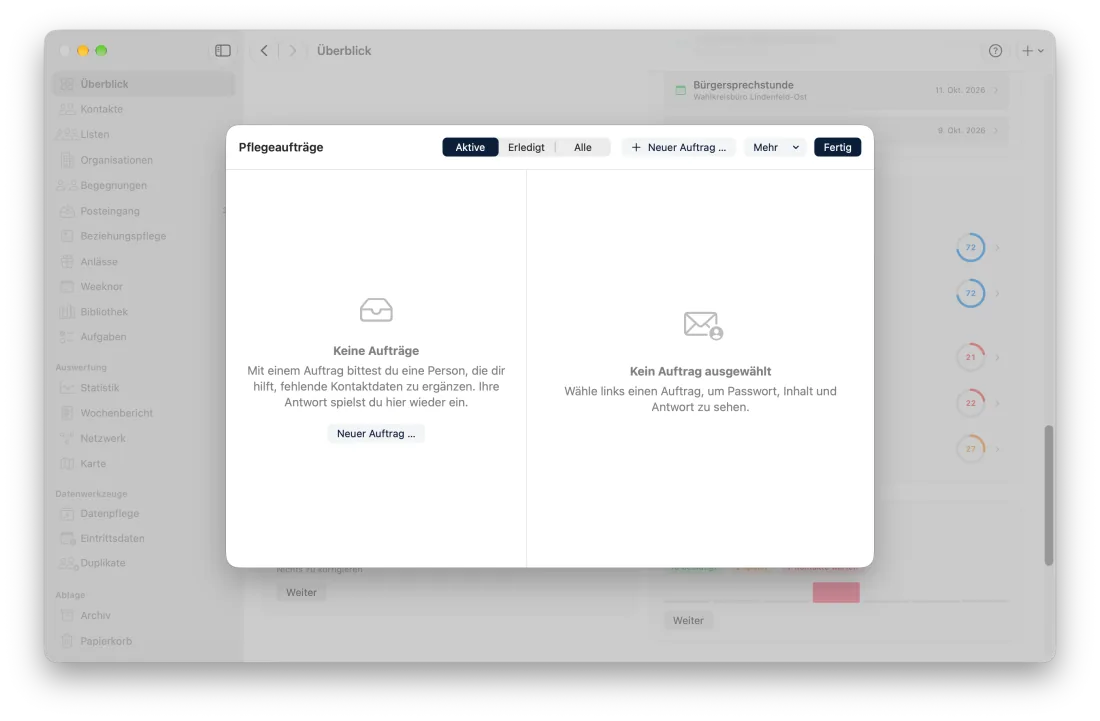Image resolution: width=1100 pixels, height=721 pixels.
Task: Go forward with the right chevron arrow
Action: (x=293, y=50)
